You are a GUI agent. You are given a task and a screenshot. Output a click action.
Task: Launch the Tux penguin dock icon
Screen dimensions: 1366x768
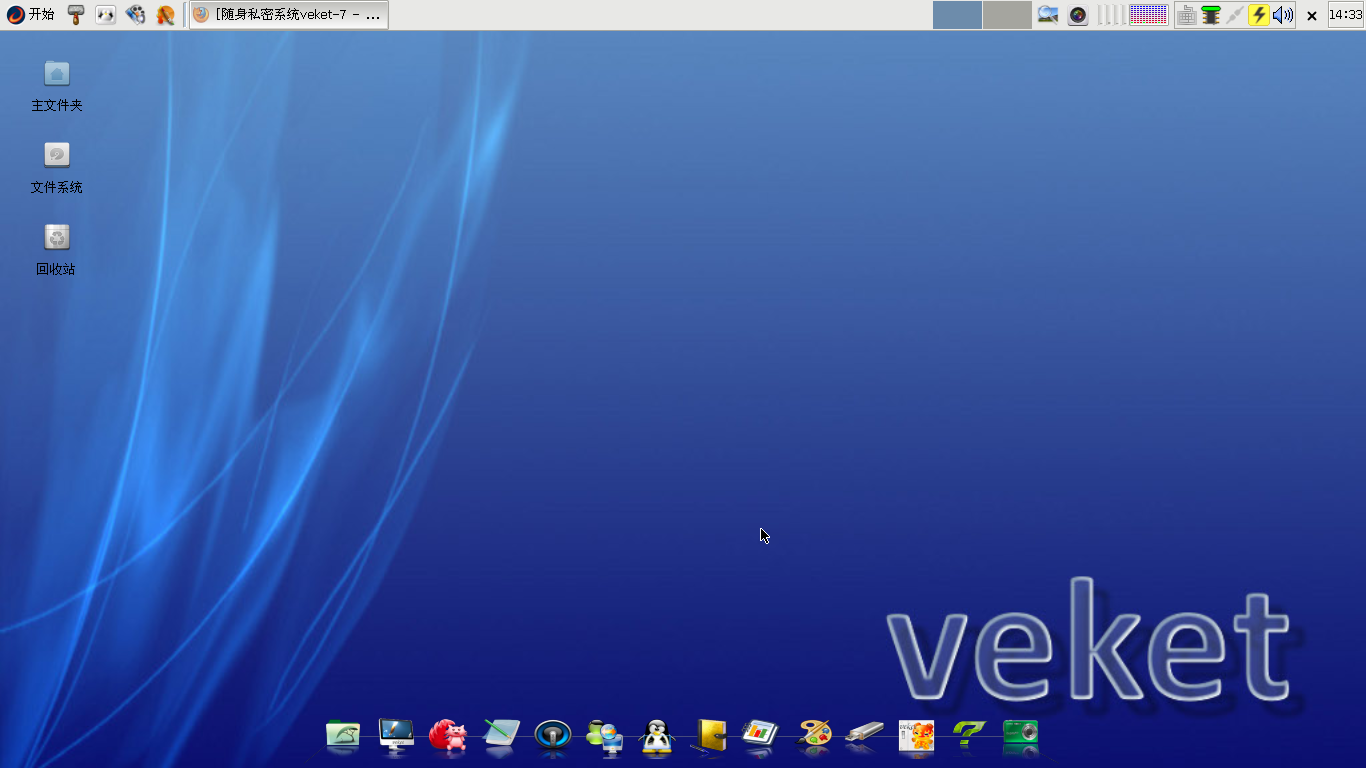click(657, 736)
